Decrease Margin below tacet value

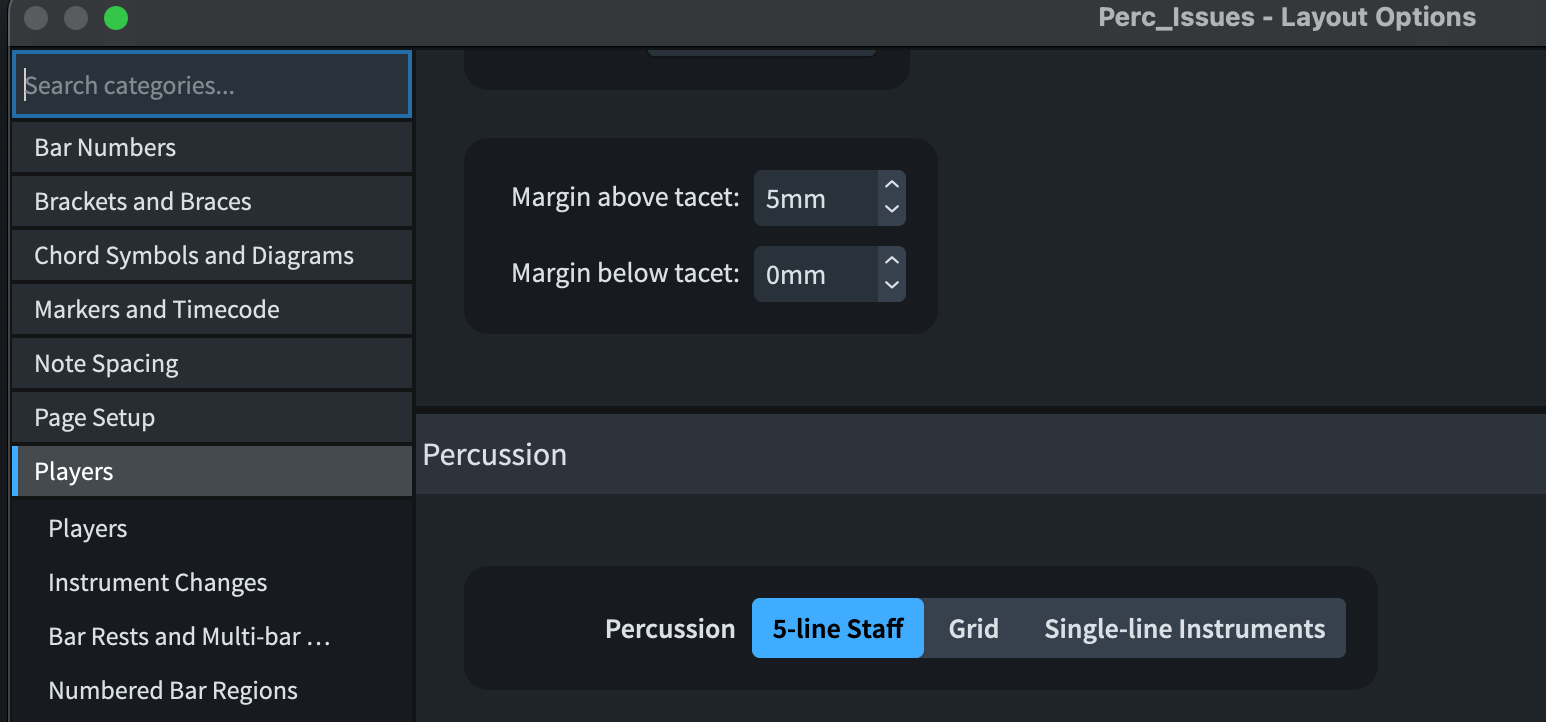tap(892, 286)
